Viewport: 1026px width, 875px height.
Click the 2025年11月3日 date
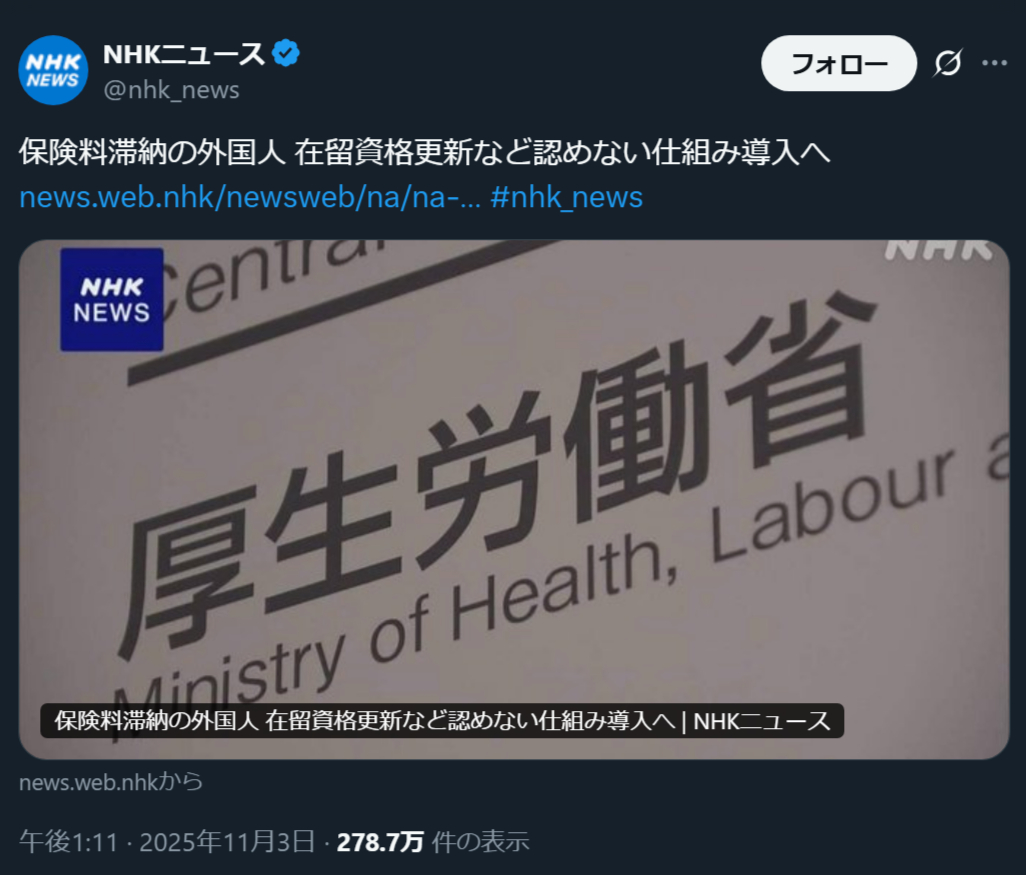tap(227, 842)
